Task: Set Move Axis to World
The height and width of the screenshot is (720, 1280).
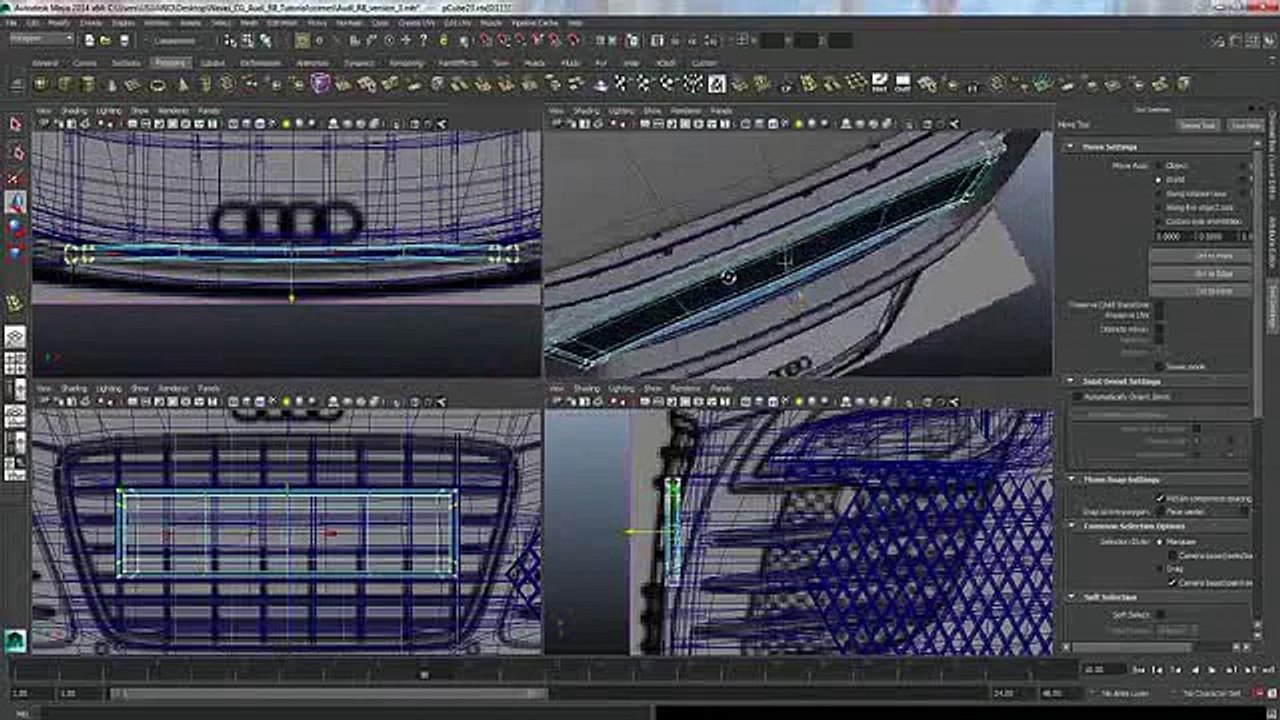Action: pyautogui.click(x=1160, y=180)
